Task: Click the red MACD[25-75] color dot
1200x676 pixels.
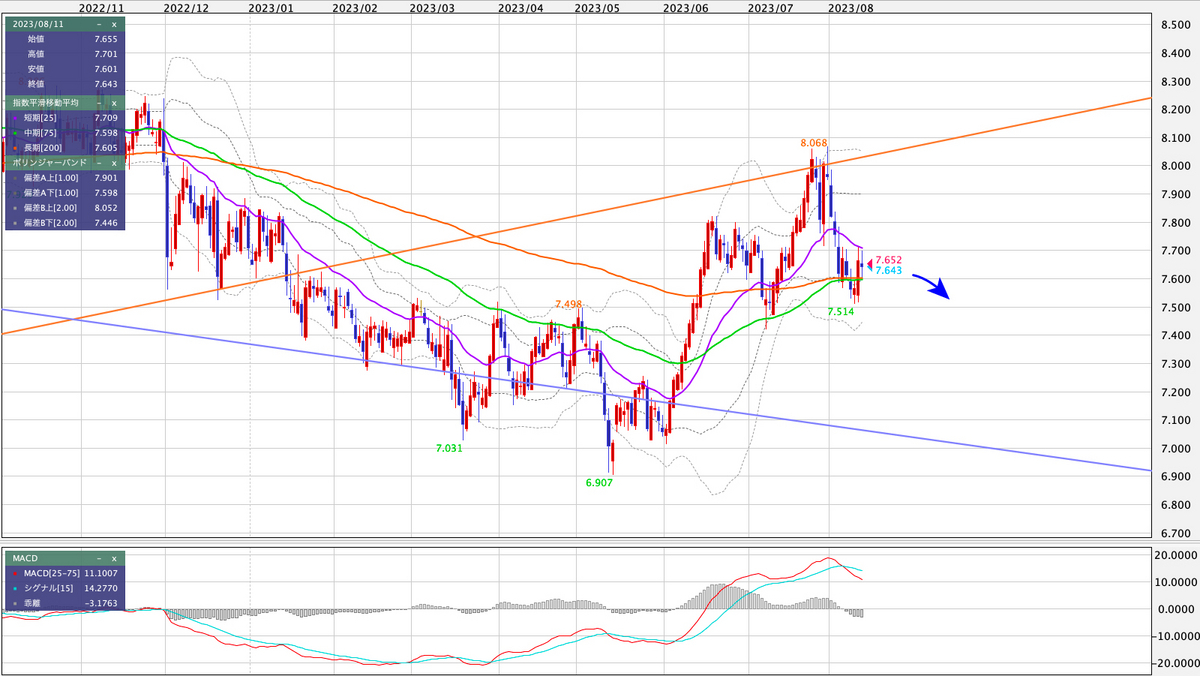Action: pos(13,573)
